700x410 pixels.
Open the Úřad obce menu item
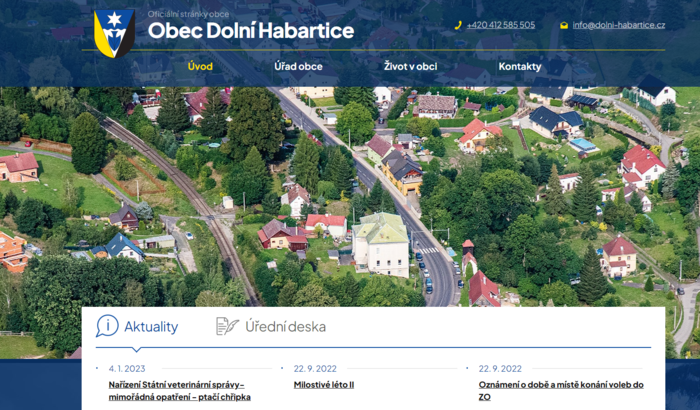pyautogui.click(x=298, y=67)
